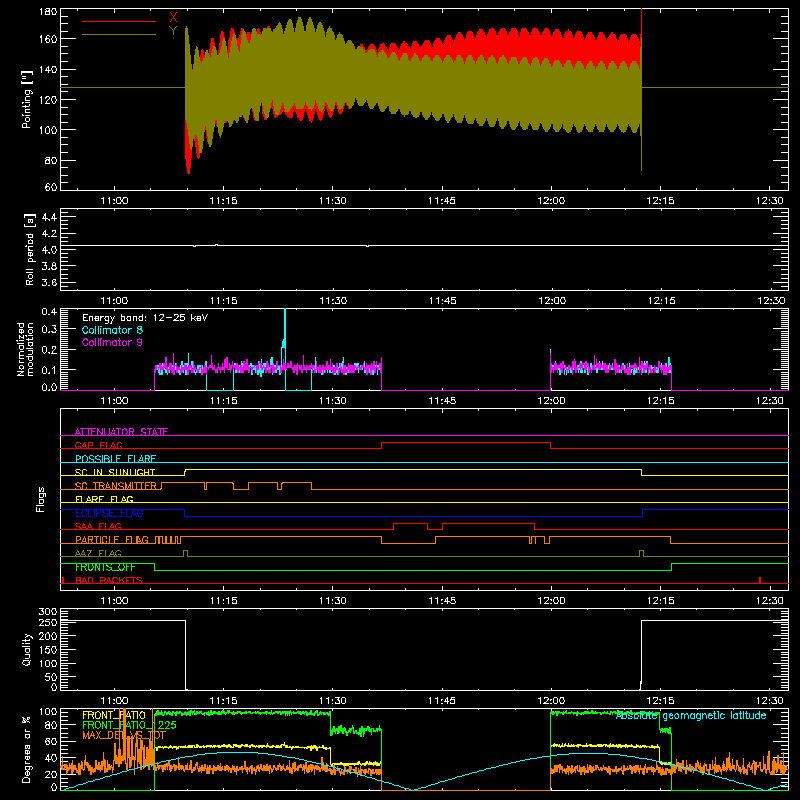
Task: Click the 'Normalized modulation' axis title
Action: click(26, 349)
